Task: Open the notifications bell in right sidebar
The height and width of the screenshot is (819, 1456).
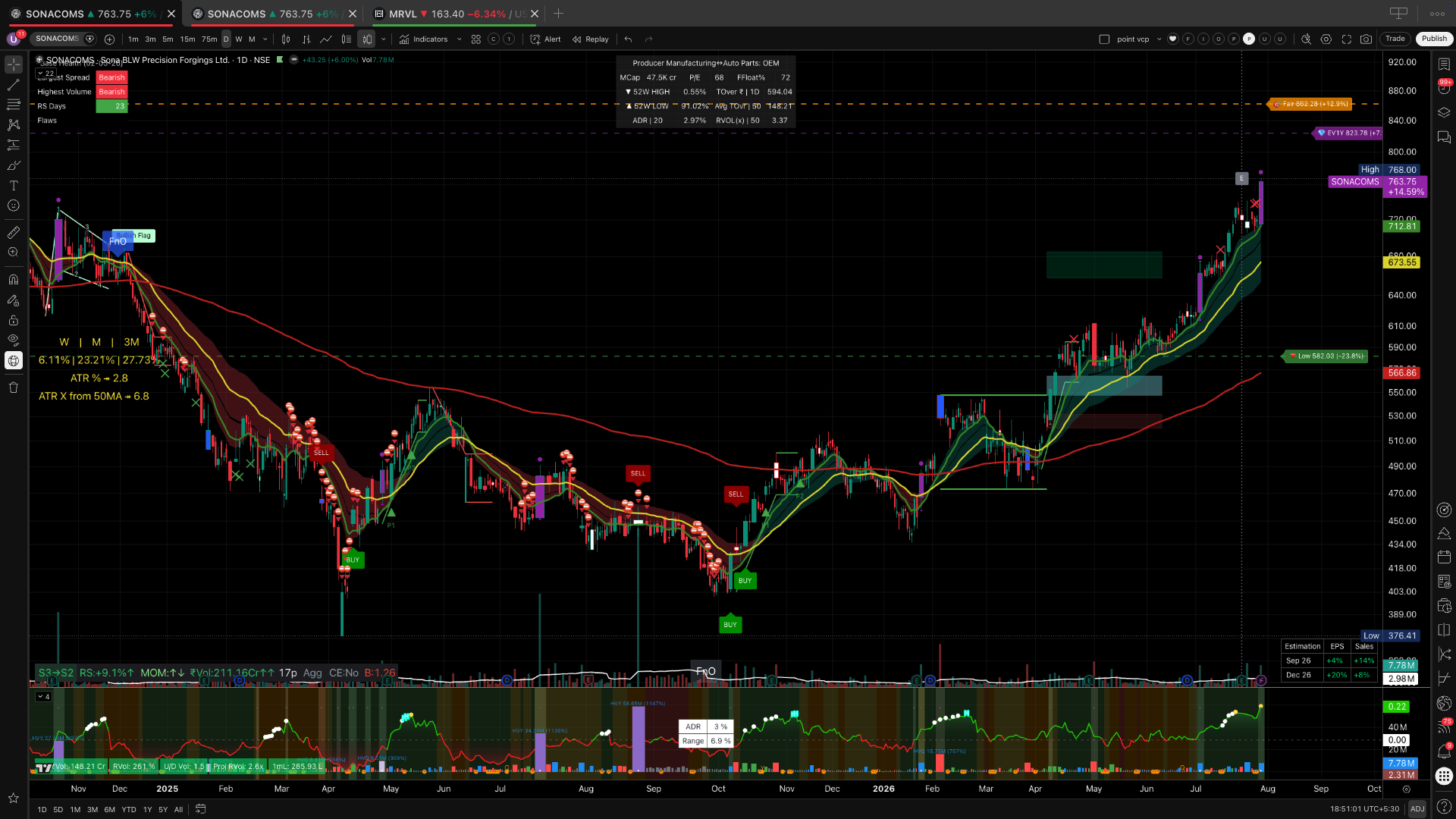Action: (x=1444, y=751)
